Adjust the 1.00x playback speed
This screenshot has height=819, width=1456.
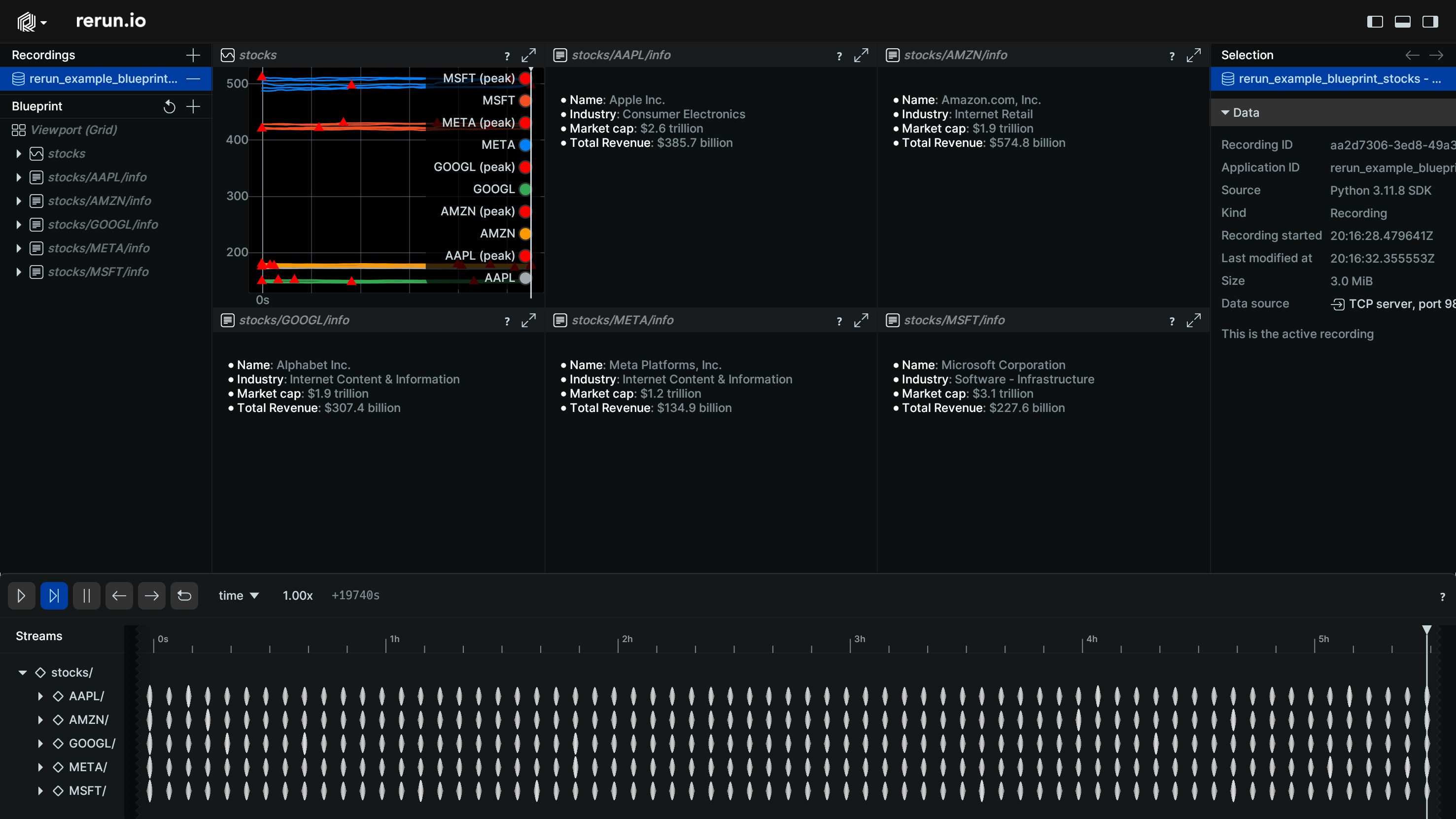pos(298,596)
